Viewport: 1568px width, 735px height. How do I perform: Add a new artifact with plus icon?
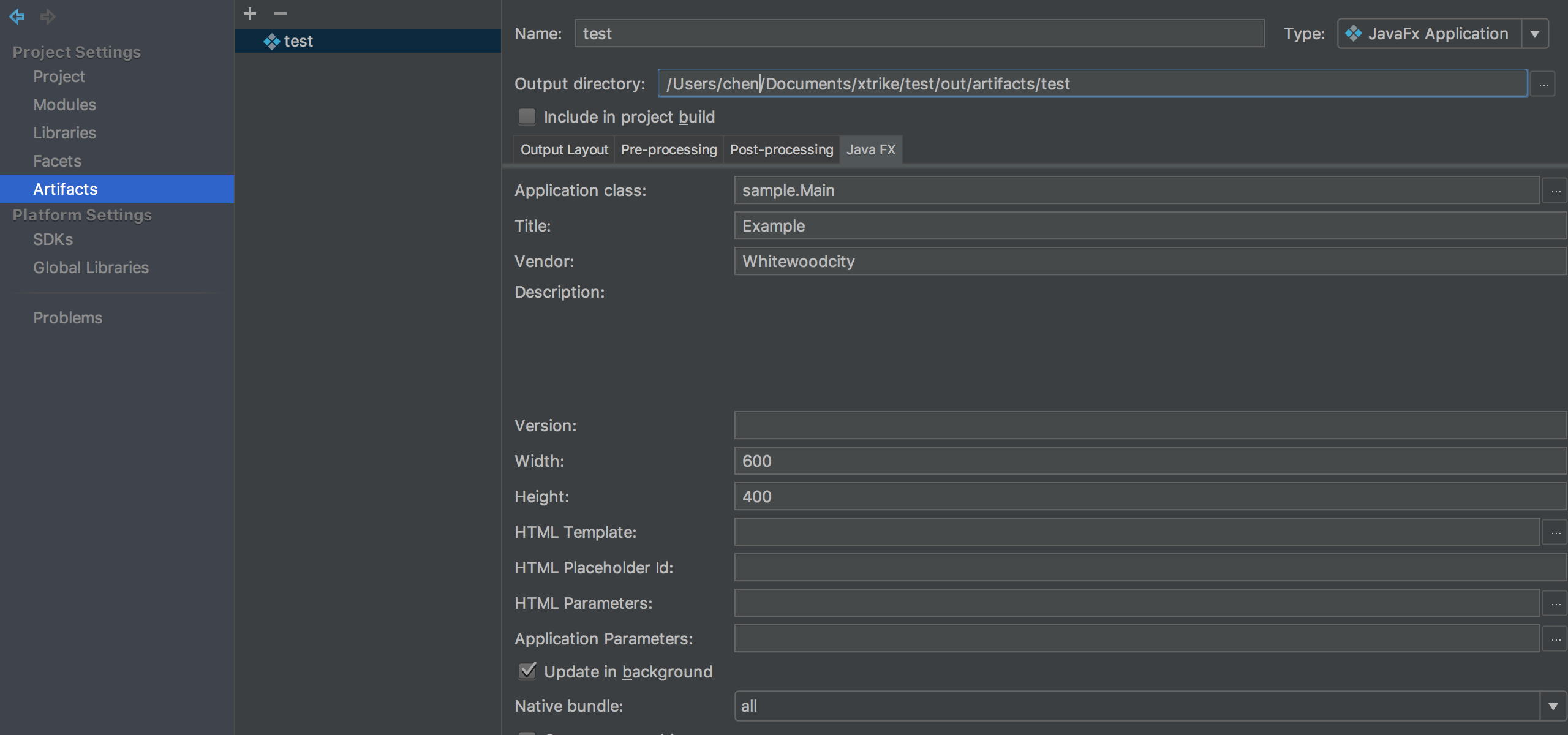[x=250, y=13]
